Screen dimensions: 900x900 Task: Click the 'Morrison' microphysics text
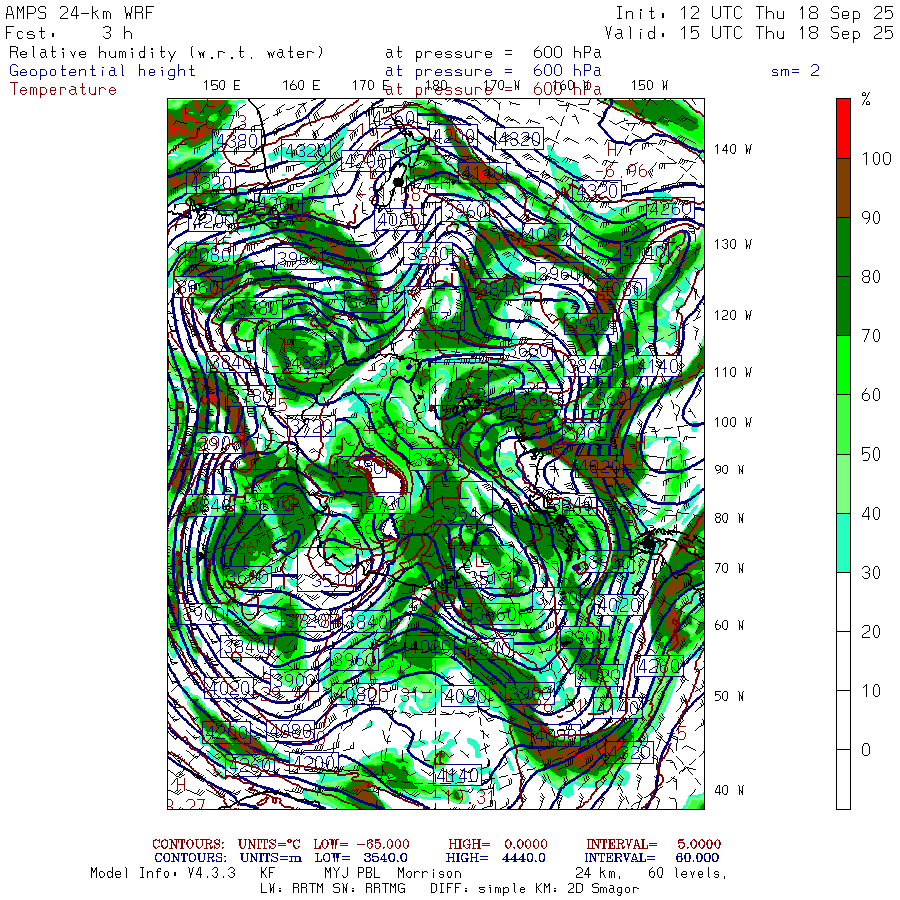pyautogui.click(x=429, y=874)
